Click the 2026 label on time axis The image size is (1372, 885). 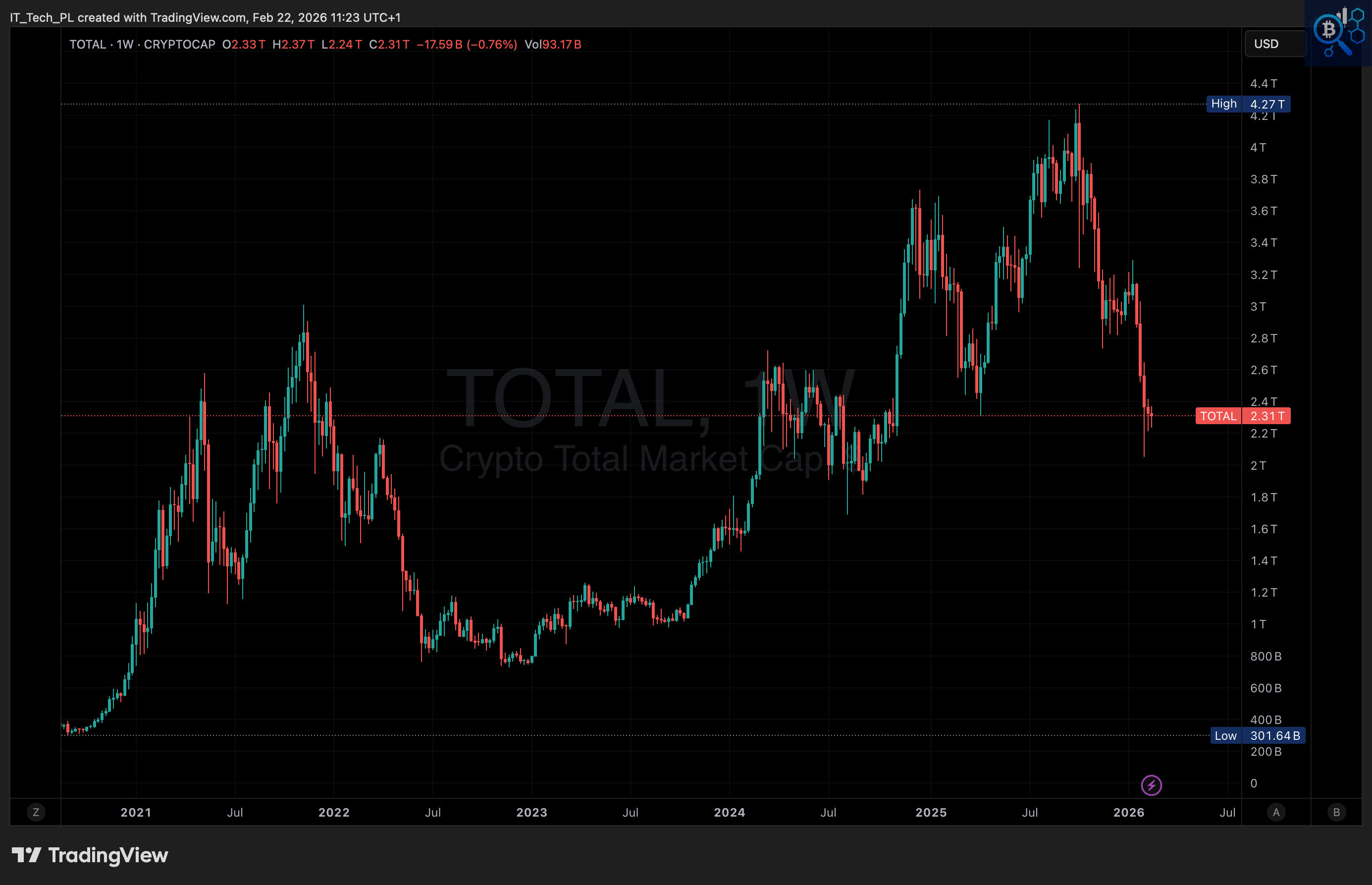click(1128, 813)
